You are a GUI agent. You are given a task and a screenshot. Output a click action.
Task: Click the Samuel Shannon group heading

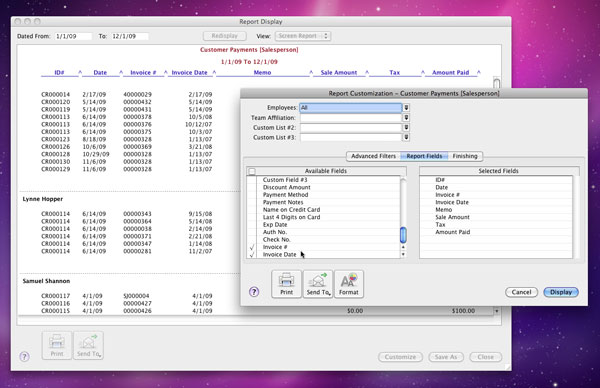coord(46,281)
